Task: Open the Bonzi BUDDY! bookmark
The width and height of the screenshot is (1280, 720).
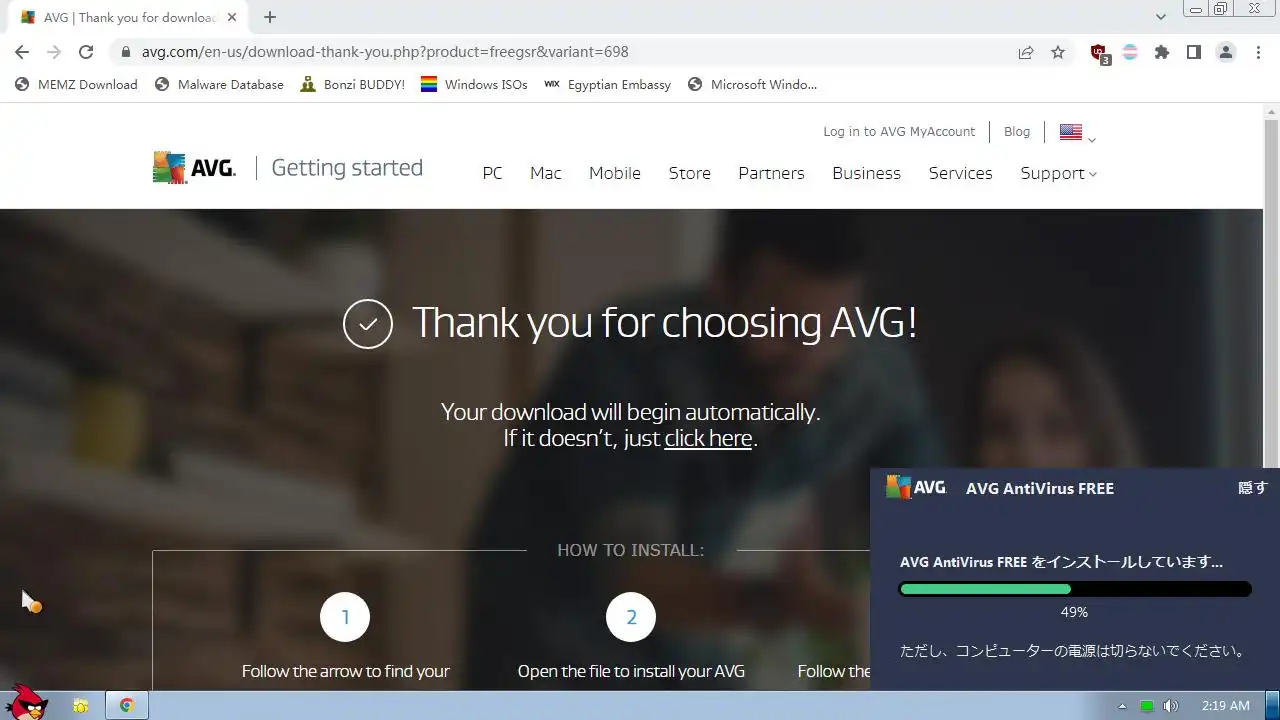Action: (x=352, y=84)
